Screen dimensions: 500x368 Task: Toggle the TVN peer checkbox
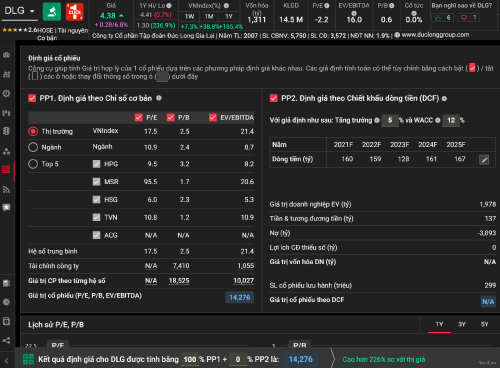(x=96, y=217)
